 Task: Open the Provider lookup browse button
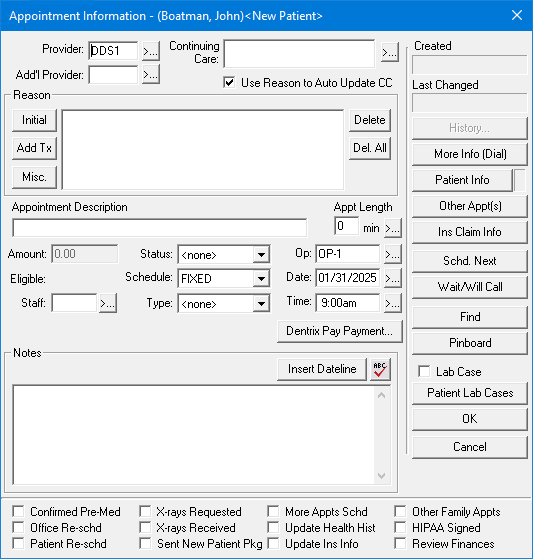coord(150,51)
